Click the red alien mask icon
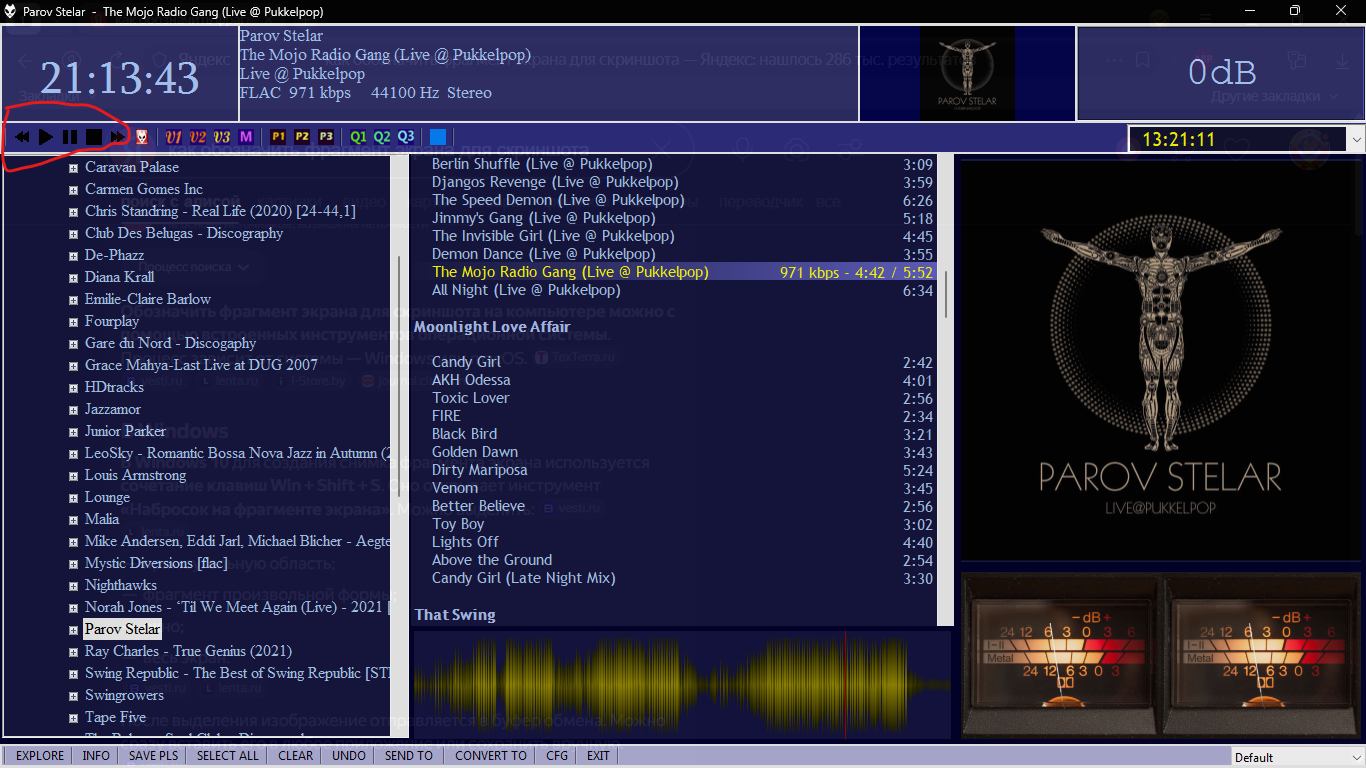Image resolution: width=1366 pixels, height=768 pixels. coord(142,137)
